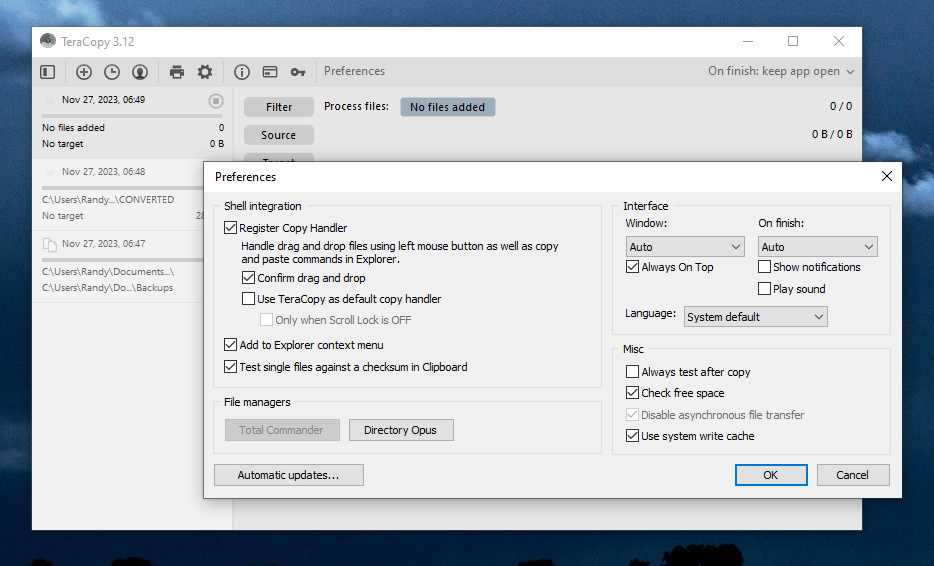Expand On finish: keep app open menu
Viewport: 934px width, 566px height.
tap(781, 71)
